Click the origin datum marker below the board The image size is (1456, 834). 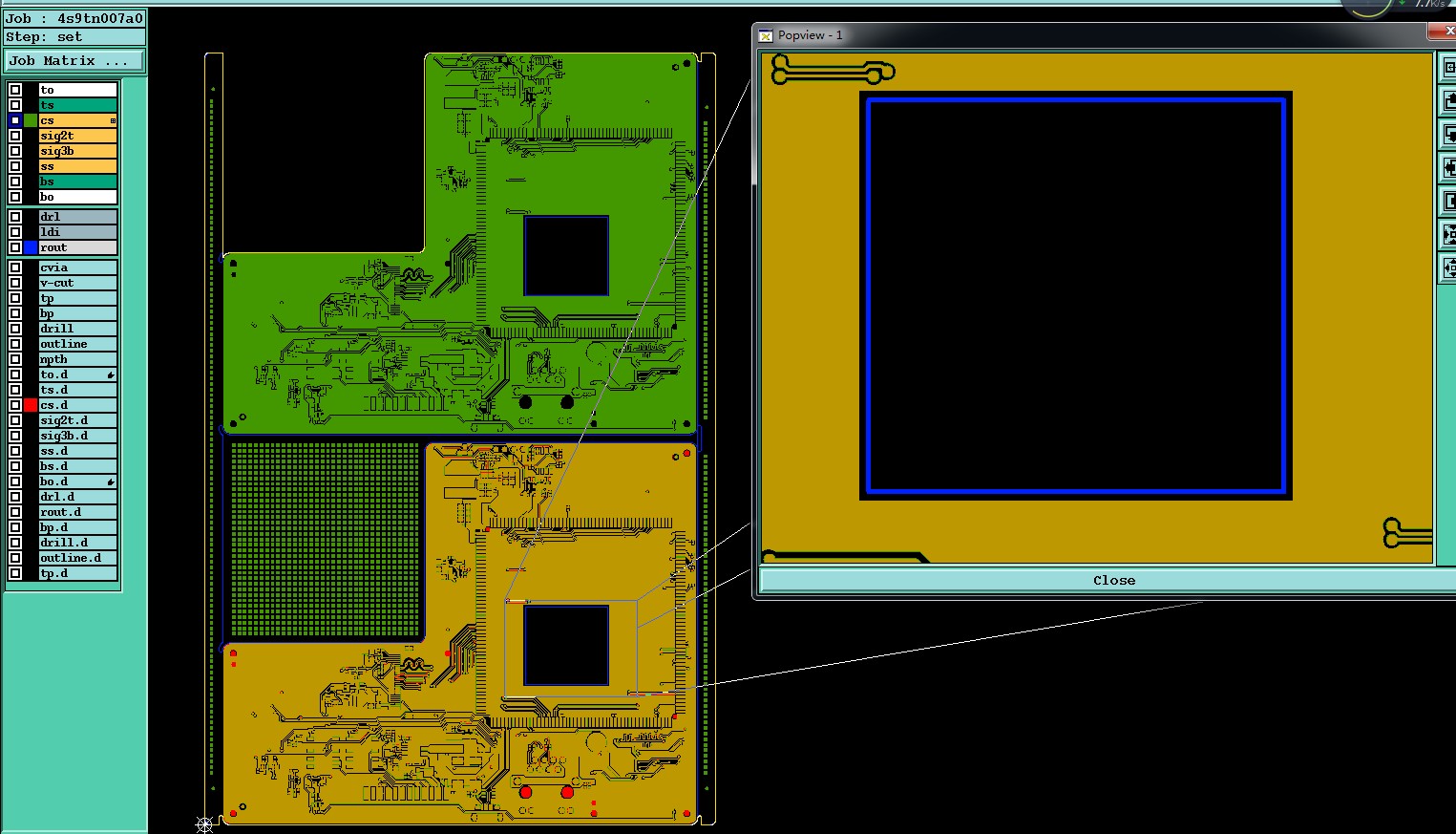pyautogui.click(x=204, y=824)
